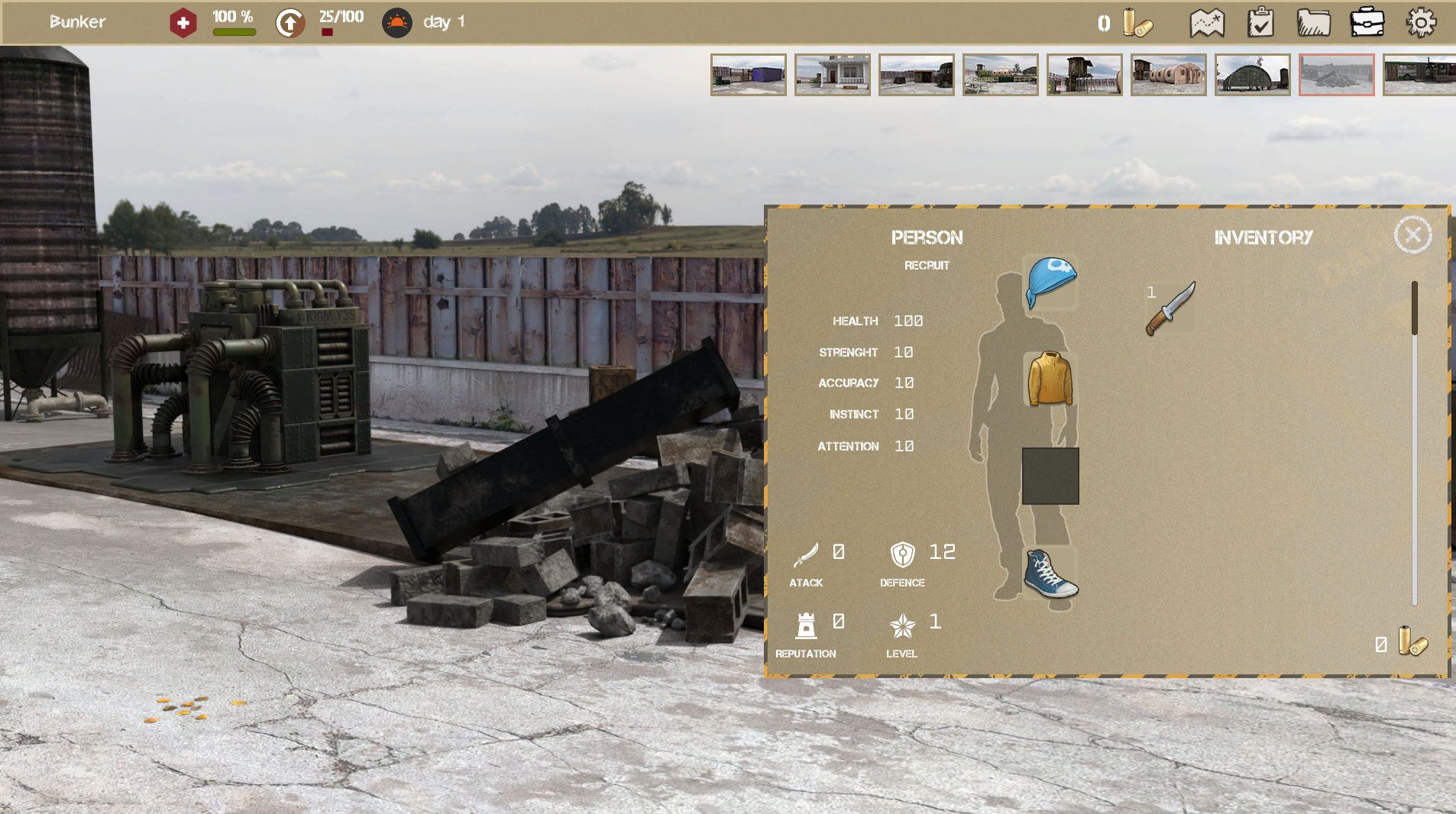Select the blue sneaker feet slot
The width and height of the screenshot is (1456, 814).
coord(1050,573)
